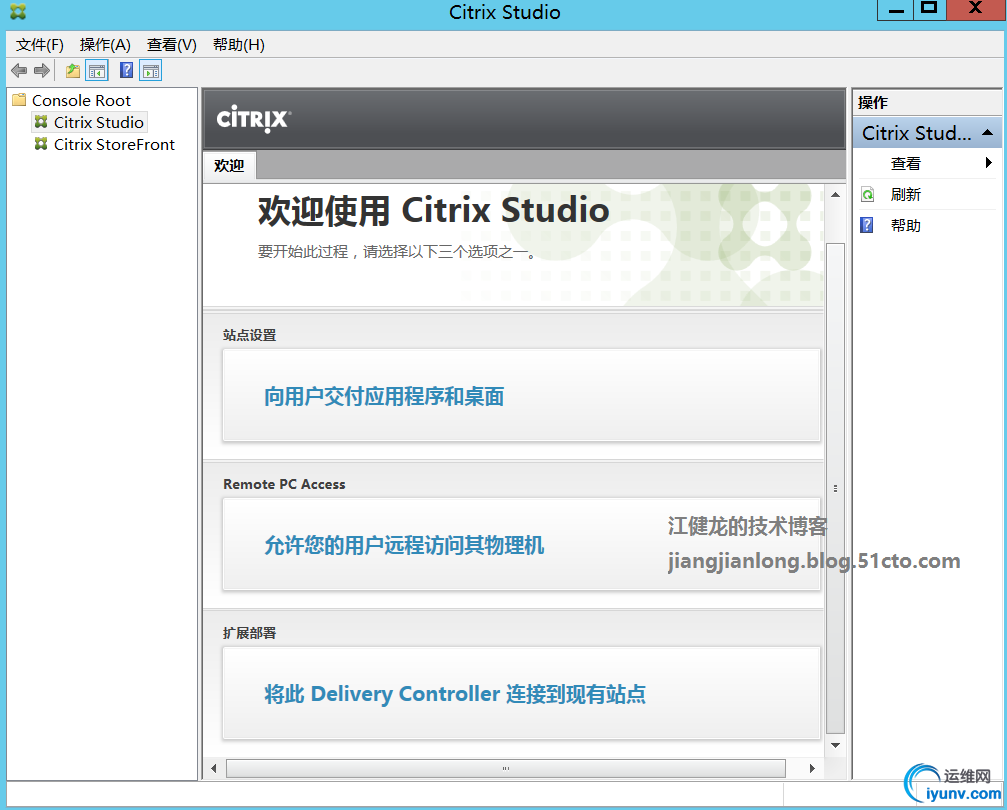Open the 帮助(H) menu

238,44
